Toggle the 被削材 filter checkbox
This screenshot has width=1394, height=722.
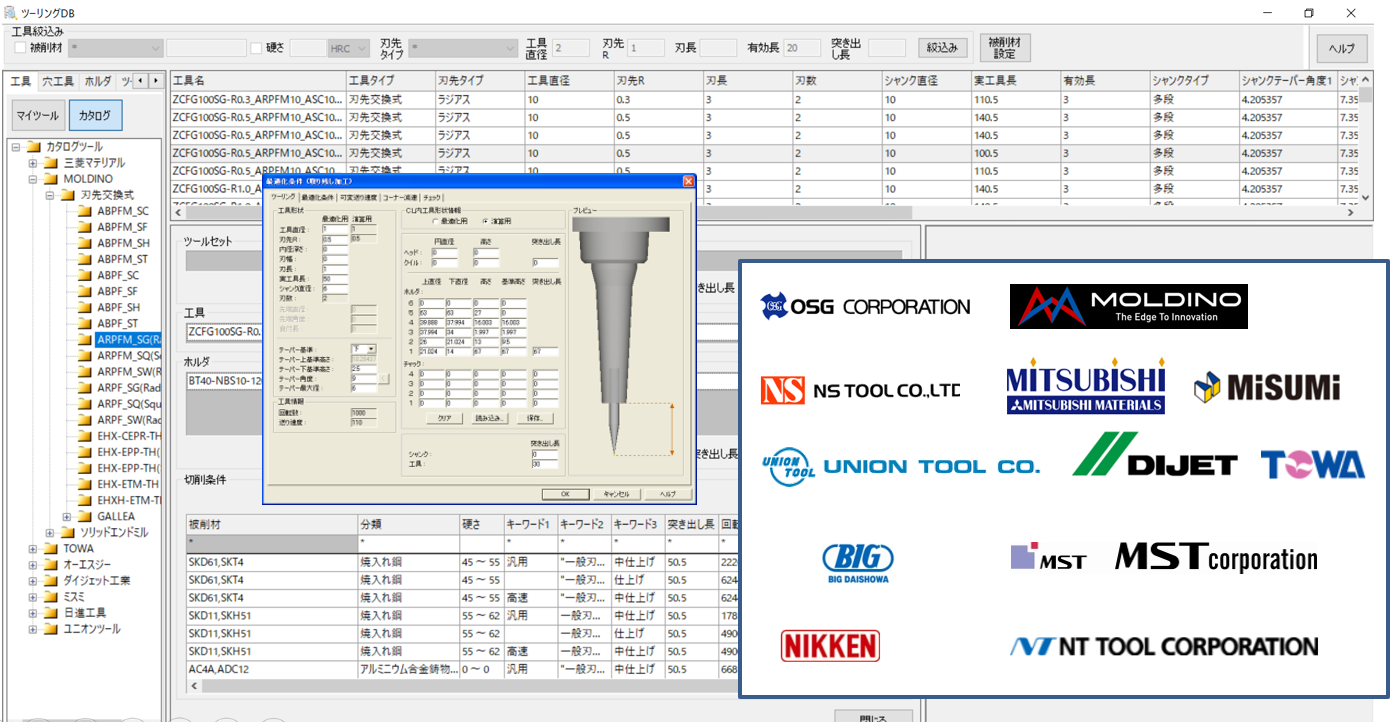(x=20, y=48)
